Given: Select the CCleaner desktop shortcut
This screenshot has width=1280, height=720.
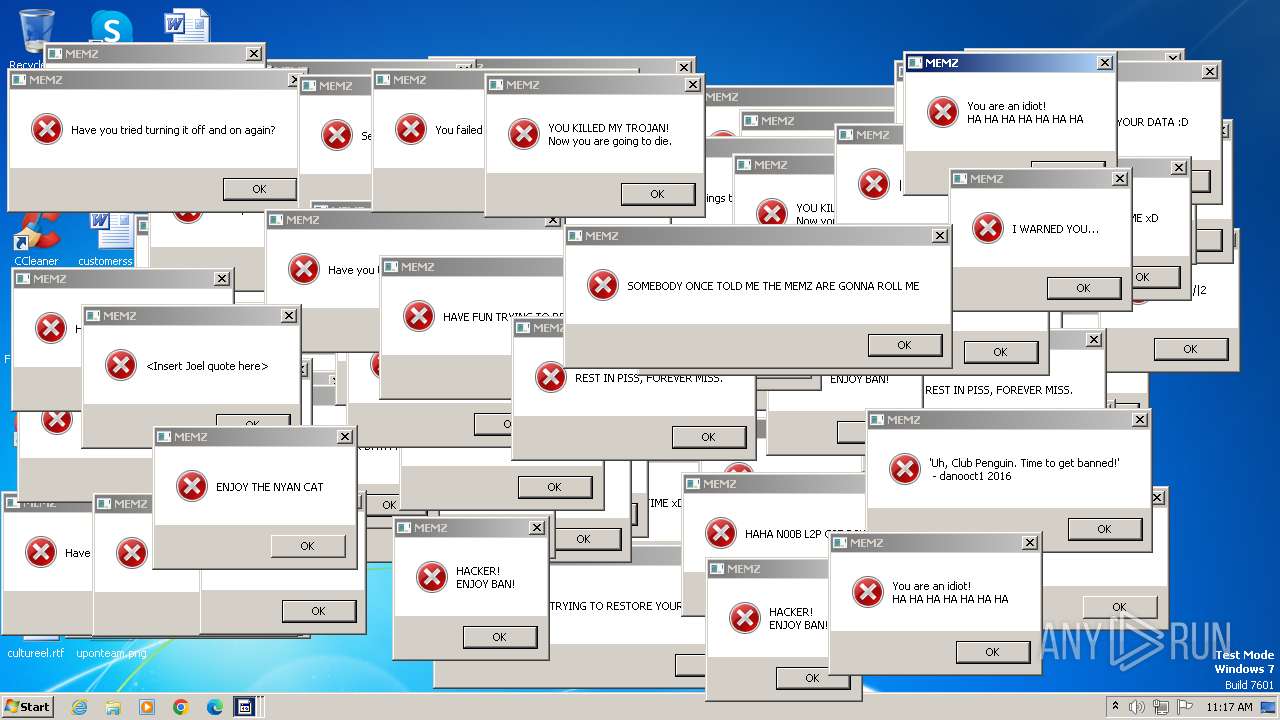Looking at the screenshot, I should [x=36, y=239].
